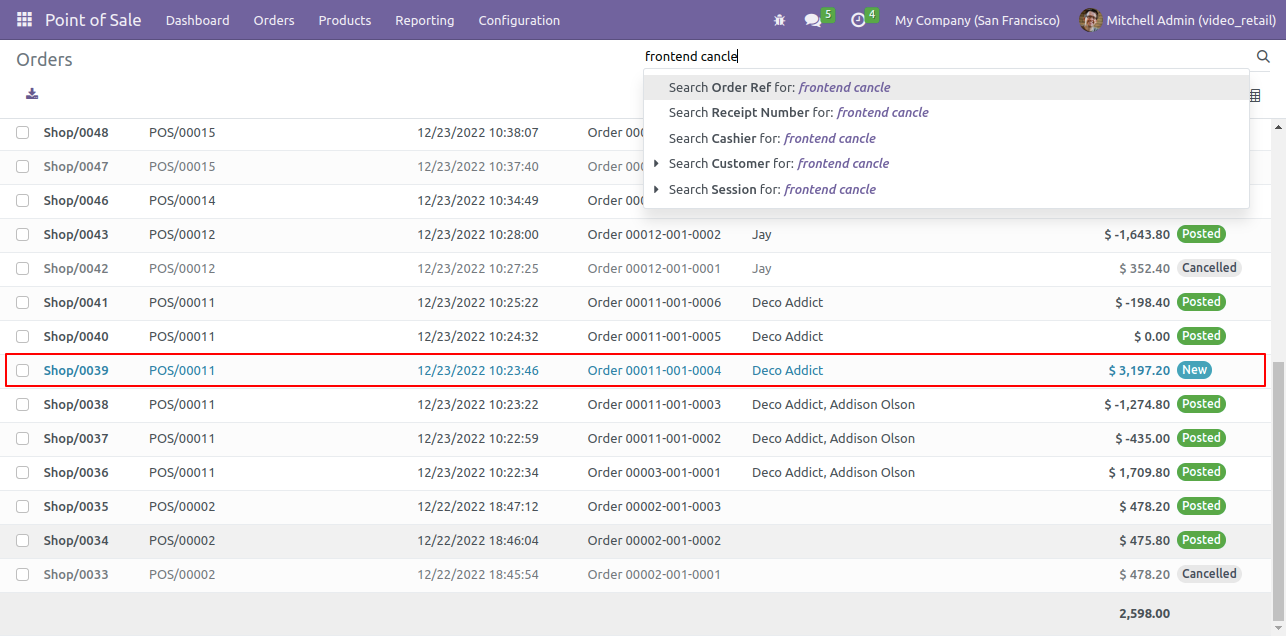Open order Shop/0039
This screenshot has height=636, width=1286.
point(76,371)
